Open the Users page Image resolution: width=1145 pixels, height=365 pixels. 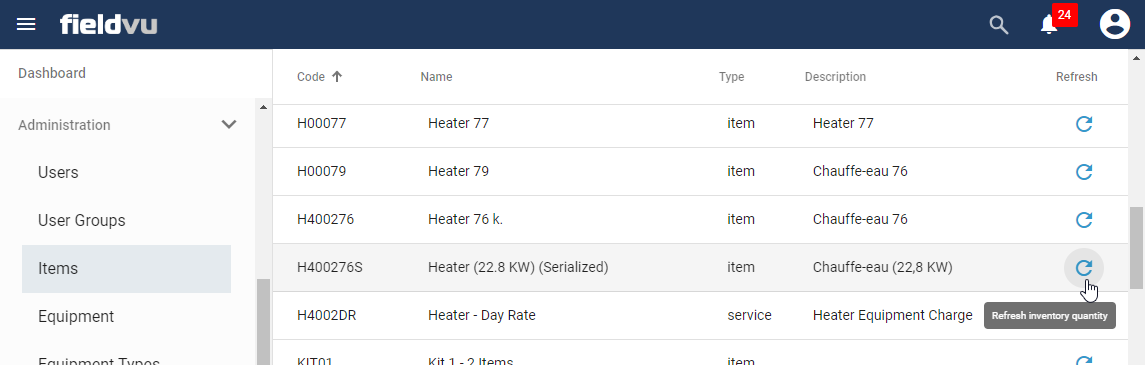point(58,173)
